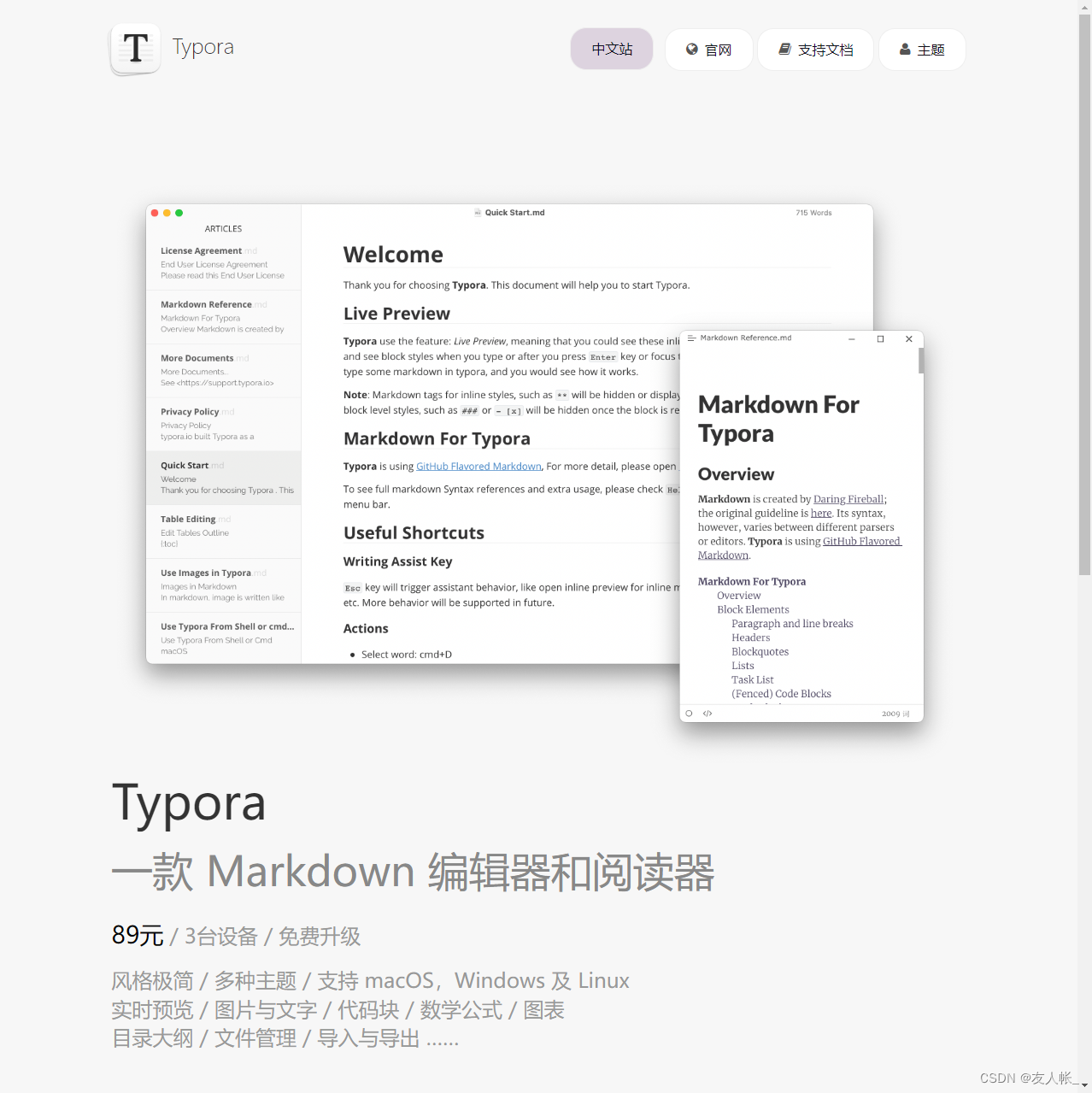Click the page scrollbar up arrow
The width and height of the screenshot is (1092, 1093).
coord(1084,7)
